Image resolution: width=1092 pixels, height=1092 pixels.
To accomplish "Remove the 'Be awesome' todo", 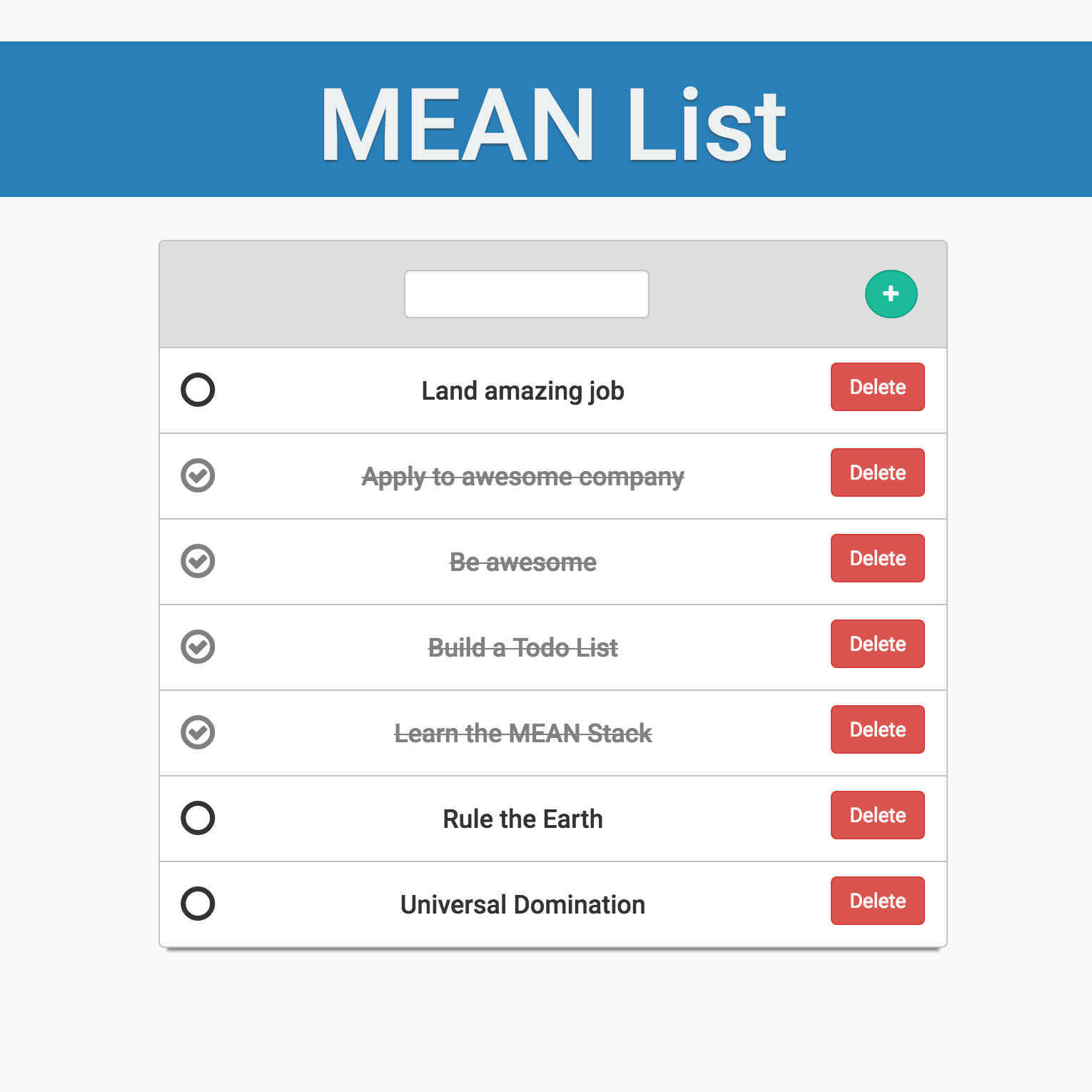I will pos(878,558).
